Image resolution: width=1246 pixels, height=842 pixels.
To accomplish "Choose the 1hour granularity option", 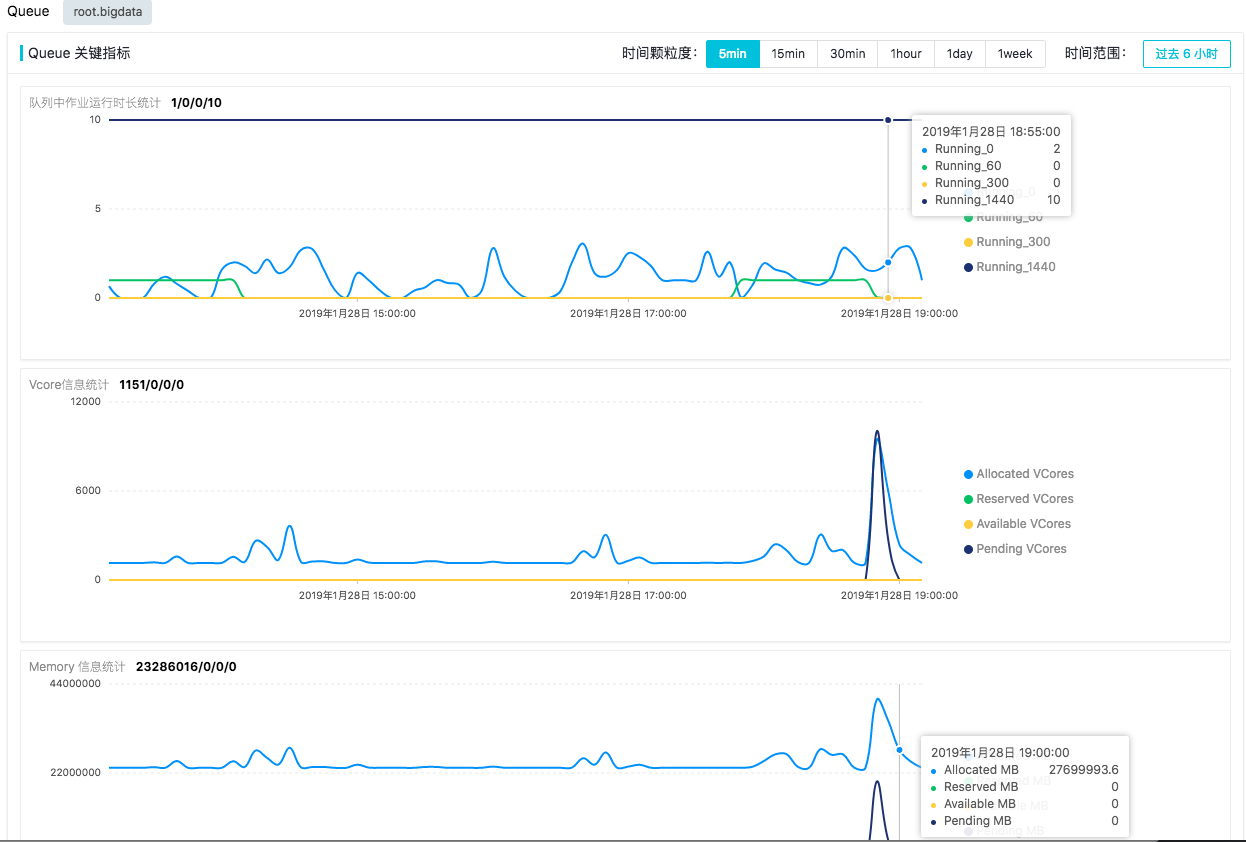I will [906, 54].
